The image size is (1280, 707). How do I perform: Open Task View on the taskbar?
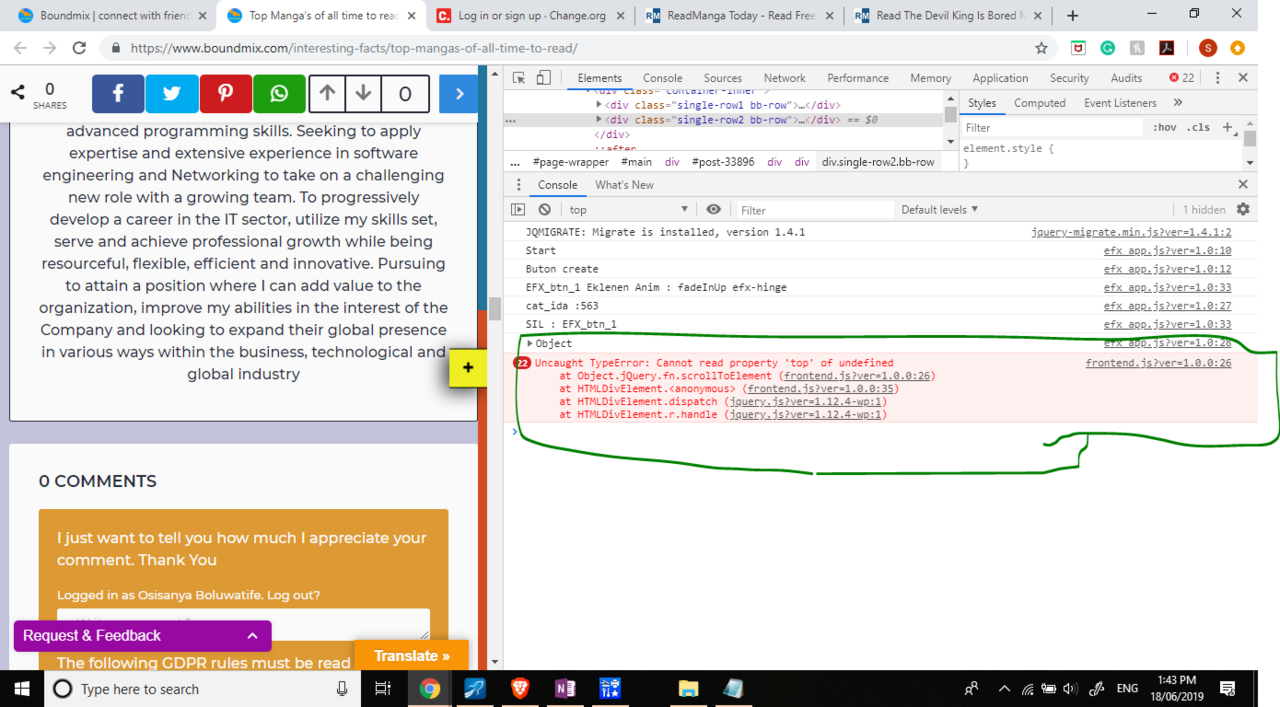382,689
